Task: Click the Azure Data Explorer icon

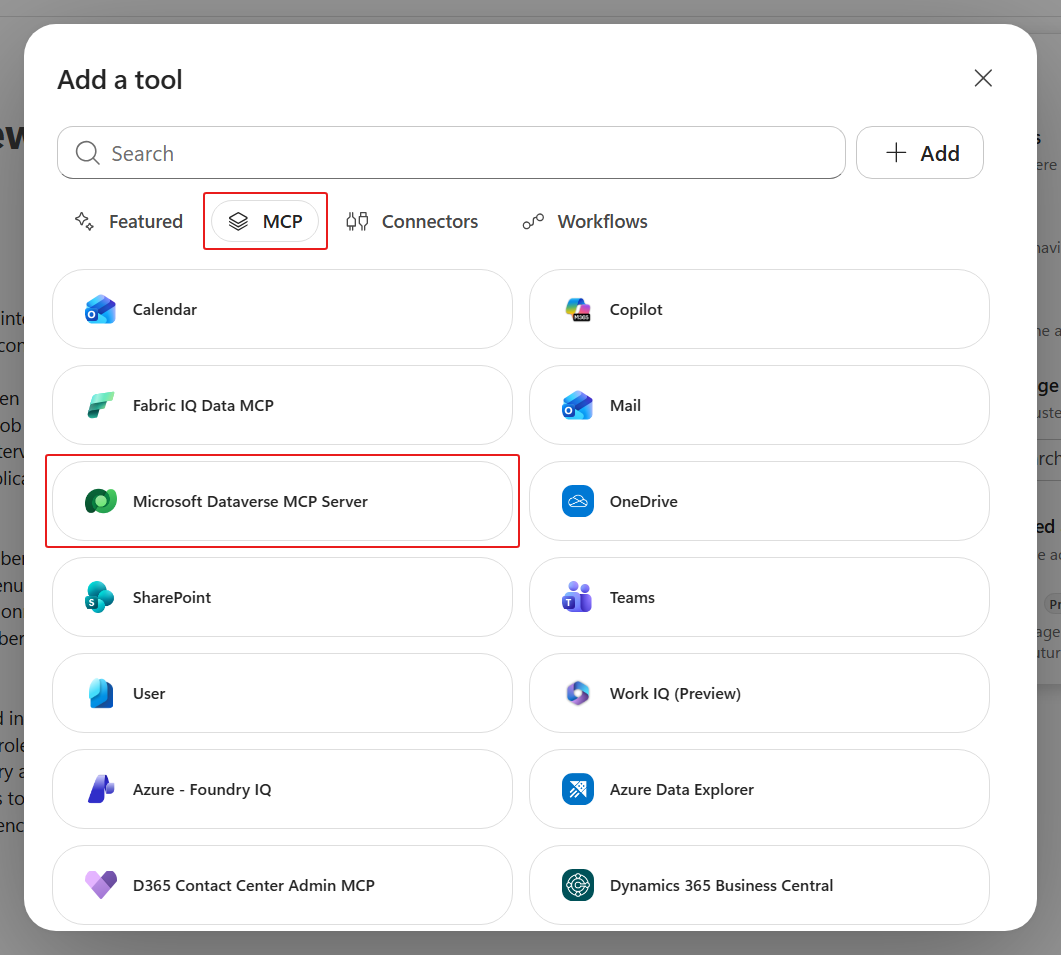Action: [x=578, y=789]
